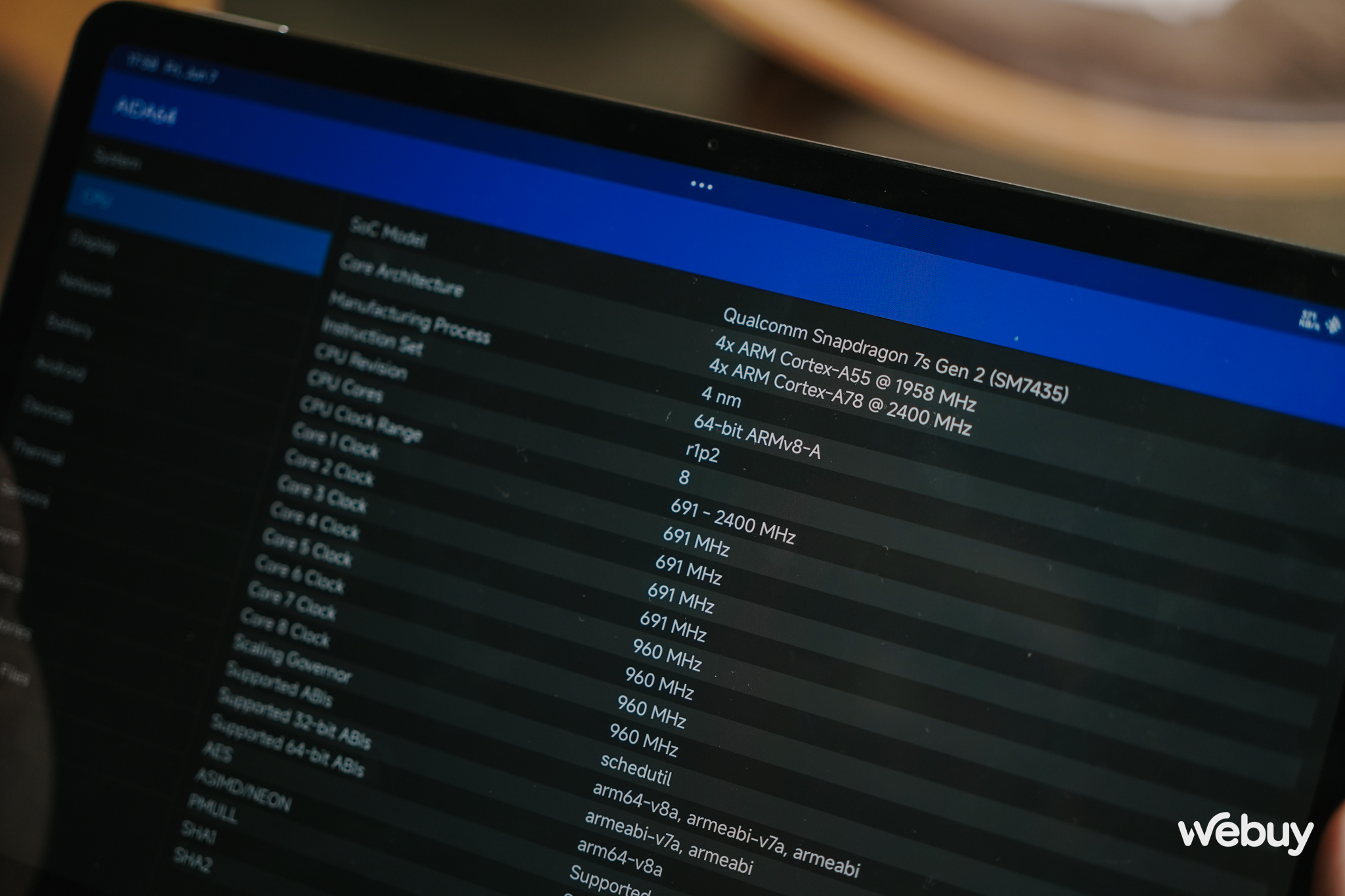Image resolution: width=1345 pixels, height=896 pixels.
Task: Tap the arm64-v8a 64-bit ABIs value
Action: pos(619,858)
